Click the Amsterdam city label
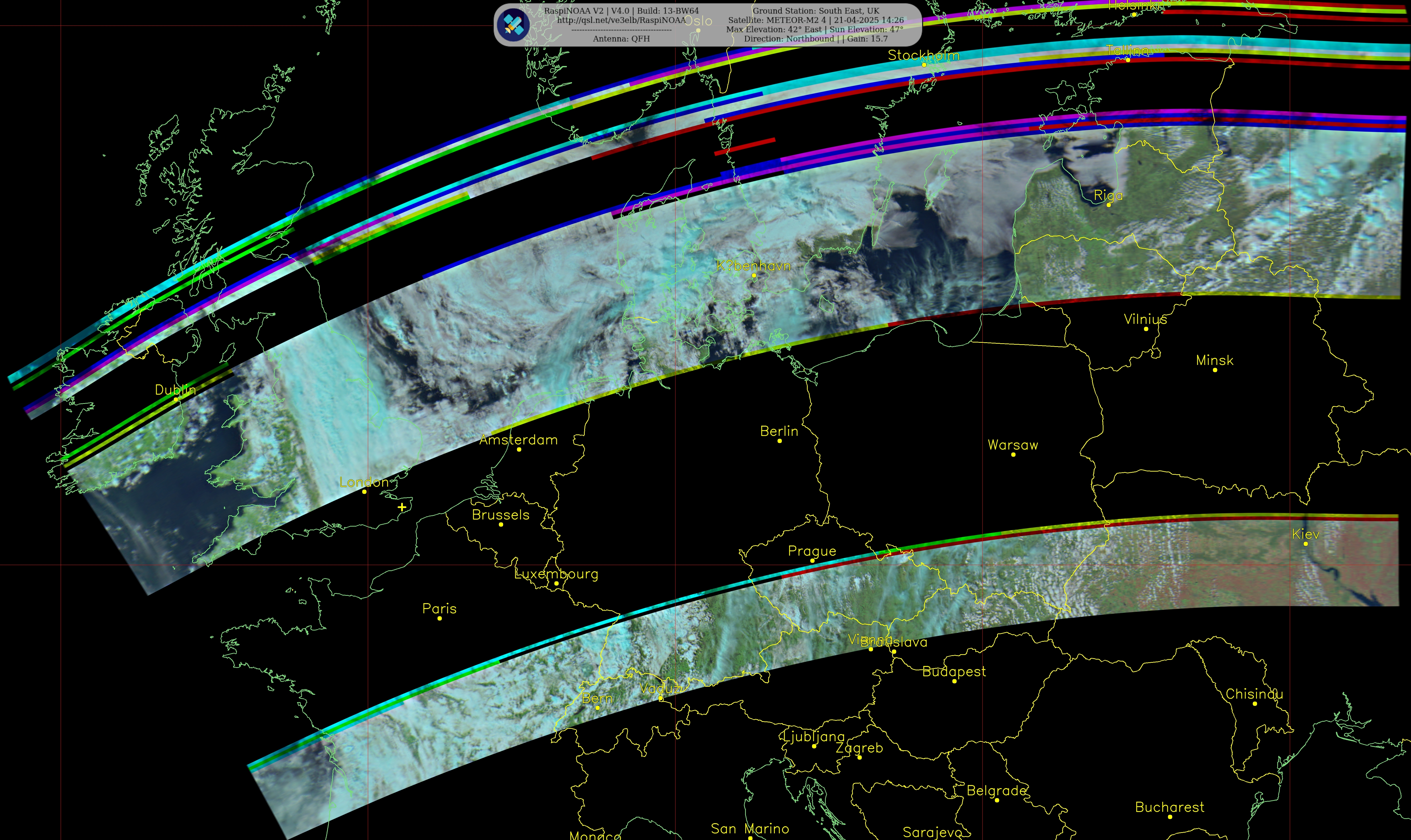Image resolution: width=1411 pixels, height=840 pixels. pos(518,440)
